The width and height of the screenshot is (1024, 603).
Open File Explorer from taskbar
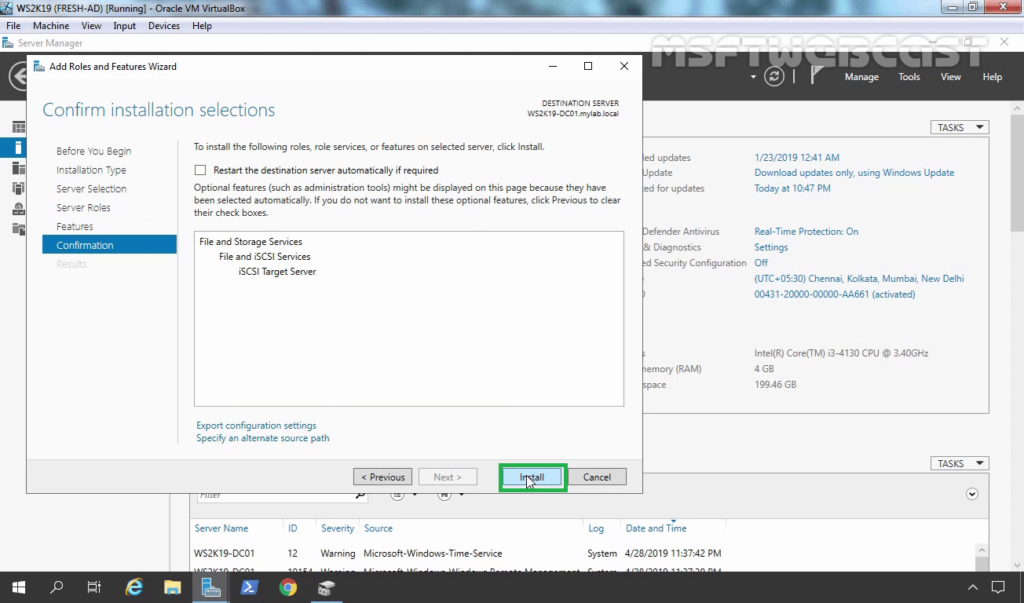pos(172,587)
